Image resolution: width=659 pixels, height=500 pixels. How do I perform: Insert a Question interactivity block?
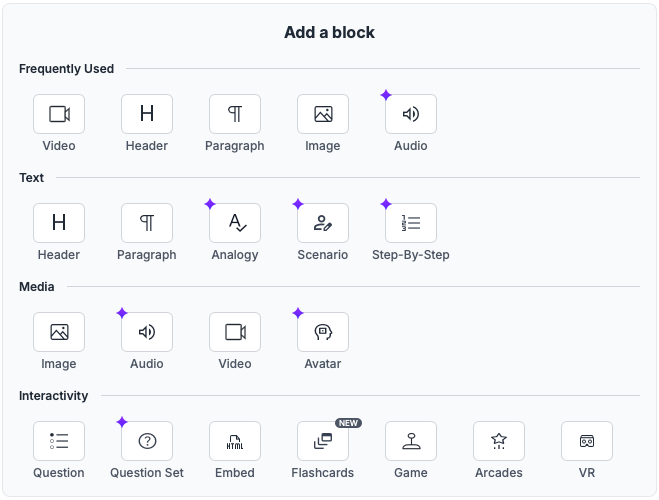pos(59,441)
